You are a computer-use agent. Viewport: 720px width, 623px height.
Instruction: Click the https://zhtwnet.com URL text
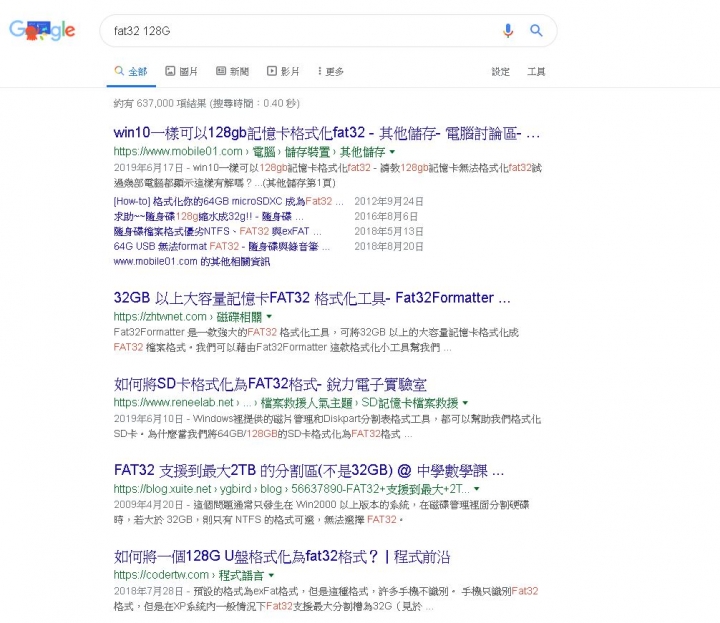[160, 316]
